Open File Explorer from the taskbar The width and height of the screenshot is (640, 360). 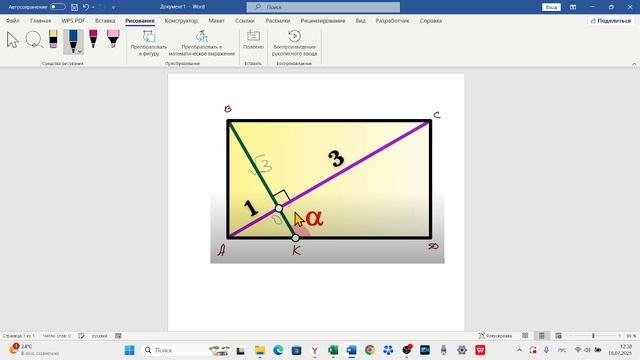260,350
